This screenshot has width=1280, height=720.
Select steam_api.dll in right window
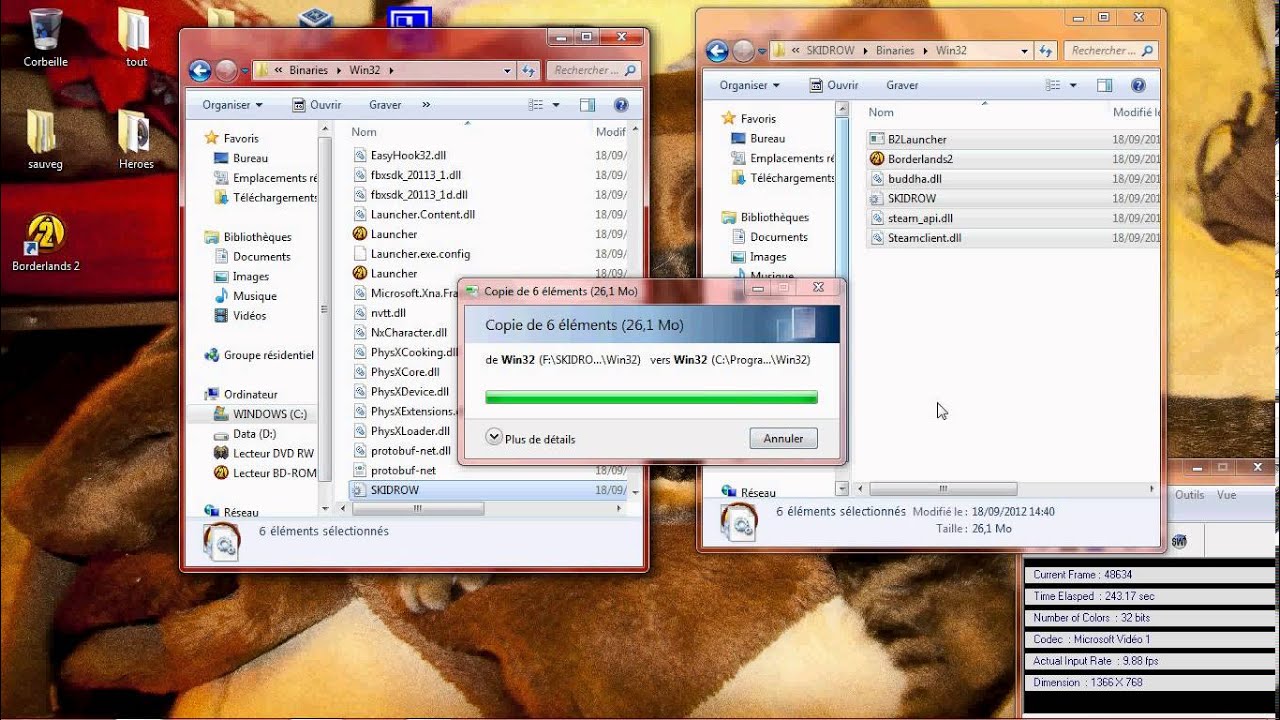[x=920, y=218]
